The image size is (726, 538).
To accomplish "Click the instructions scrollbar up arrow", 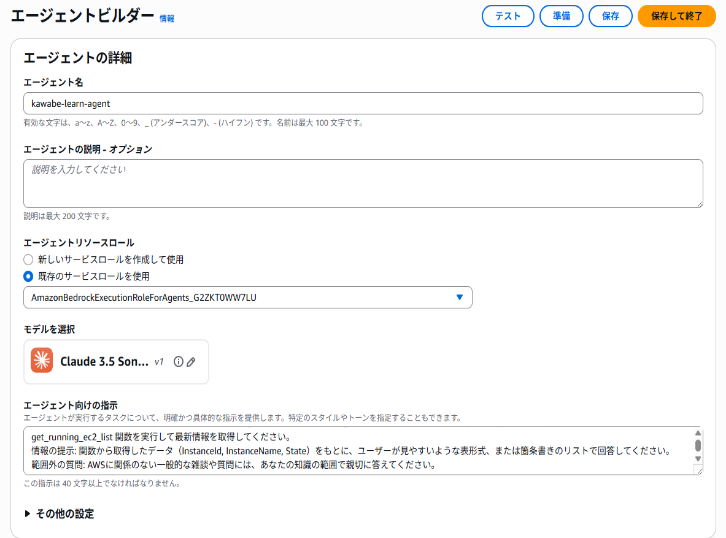I will [x=698, y=433].
